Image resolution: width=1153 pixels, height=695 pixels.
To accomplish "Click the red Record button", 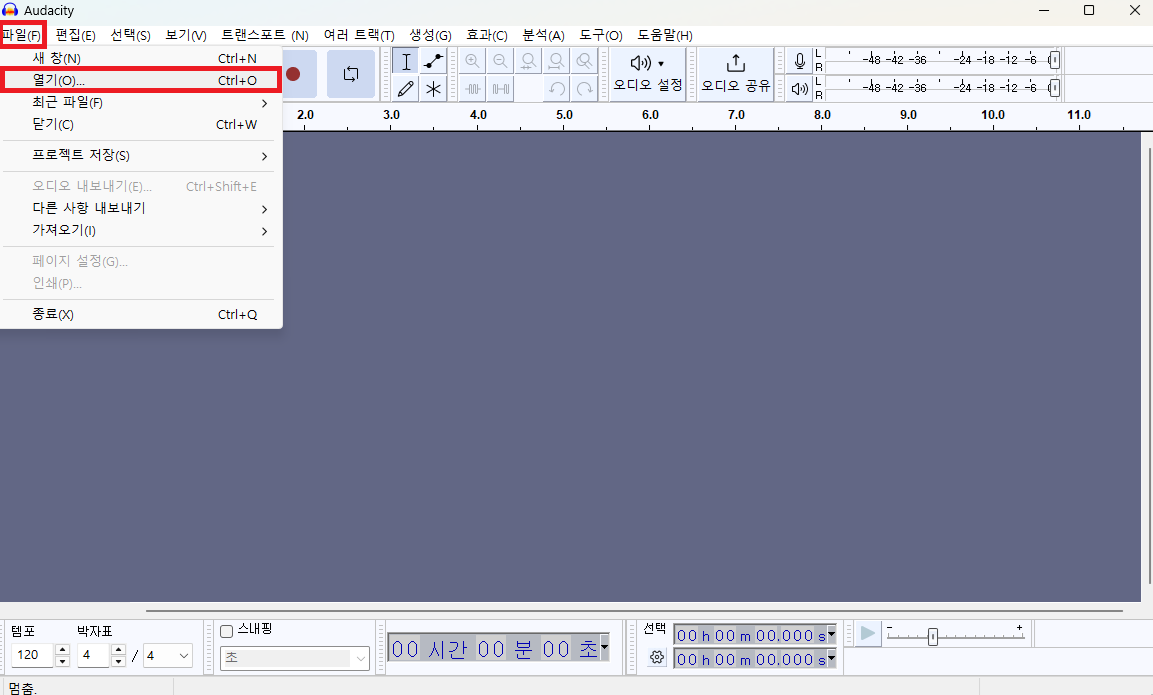I will [292, 74].
